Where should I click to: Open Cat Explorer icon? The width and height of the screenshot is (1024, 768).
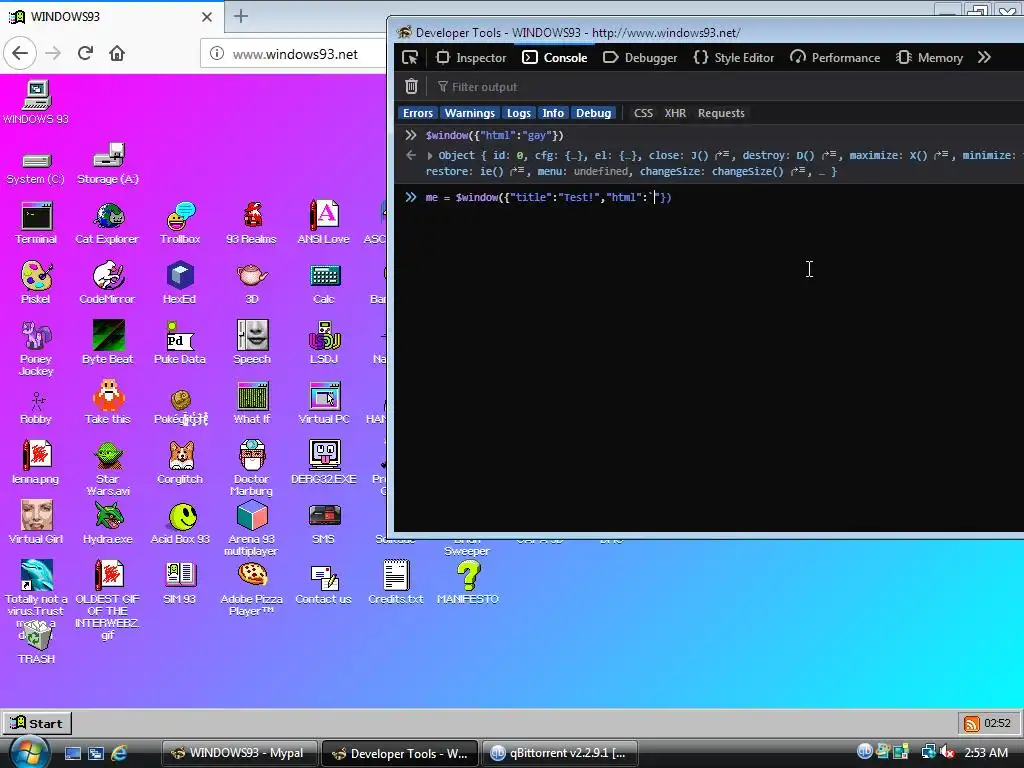tap(107, 223)
